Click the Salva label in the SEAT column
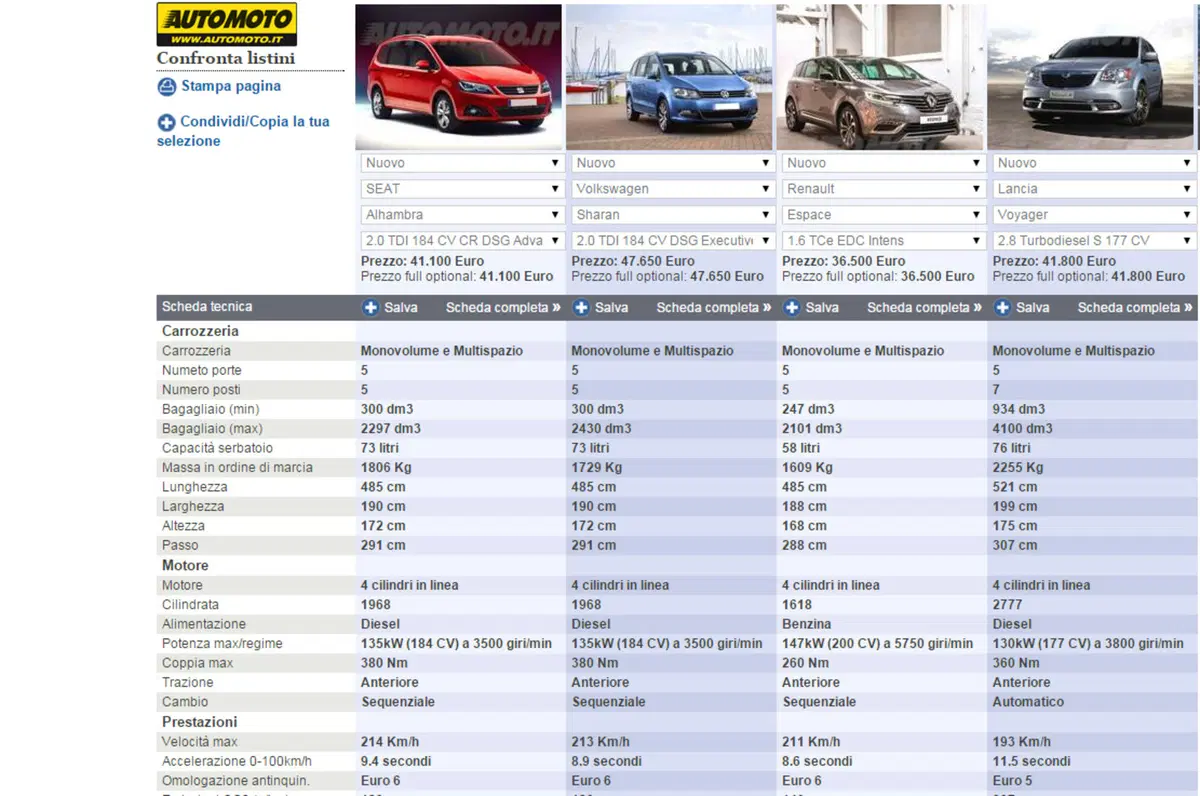Screen dimensions: 1200x796 [401, 308]
